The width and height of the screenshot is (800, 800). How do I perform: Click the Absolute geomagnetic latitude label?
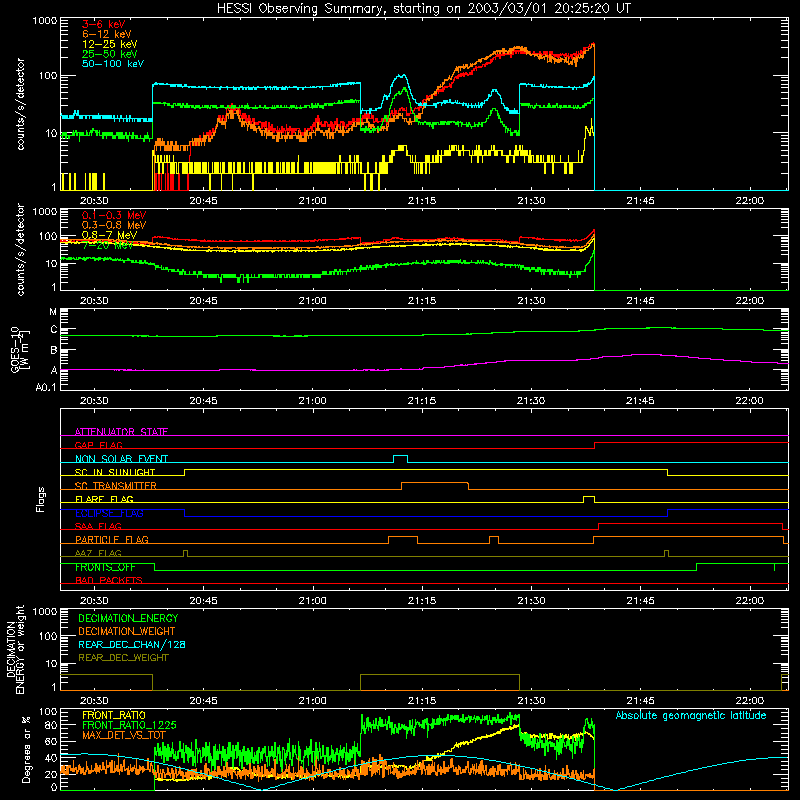[691, 715]
